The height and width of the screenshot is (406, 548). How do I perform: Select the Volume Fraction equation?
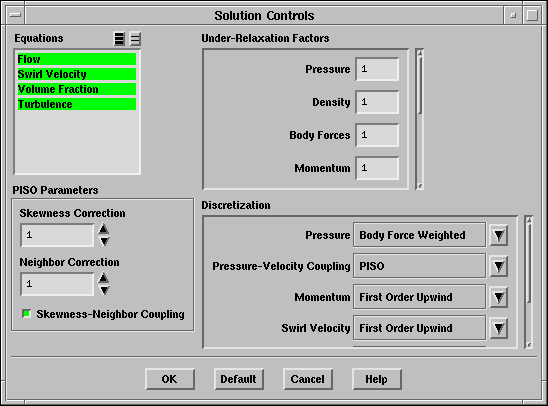77,89
